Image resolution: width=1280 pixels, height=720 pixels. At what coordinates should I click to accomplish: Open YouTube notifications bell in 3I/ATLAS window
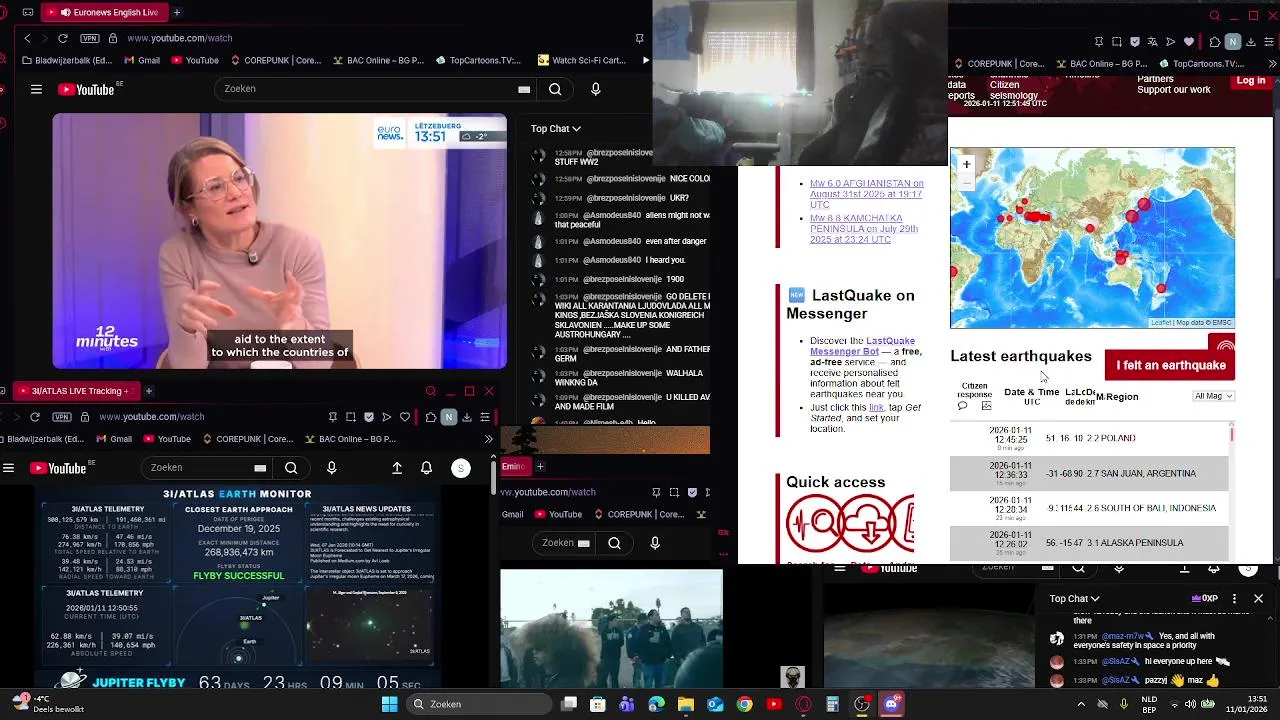[427, 468]
